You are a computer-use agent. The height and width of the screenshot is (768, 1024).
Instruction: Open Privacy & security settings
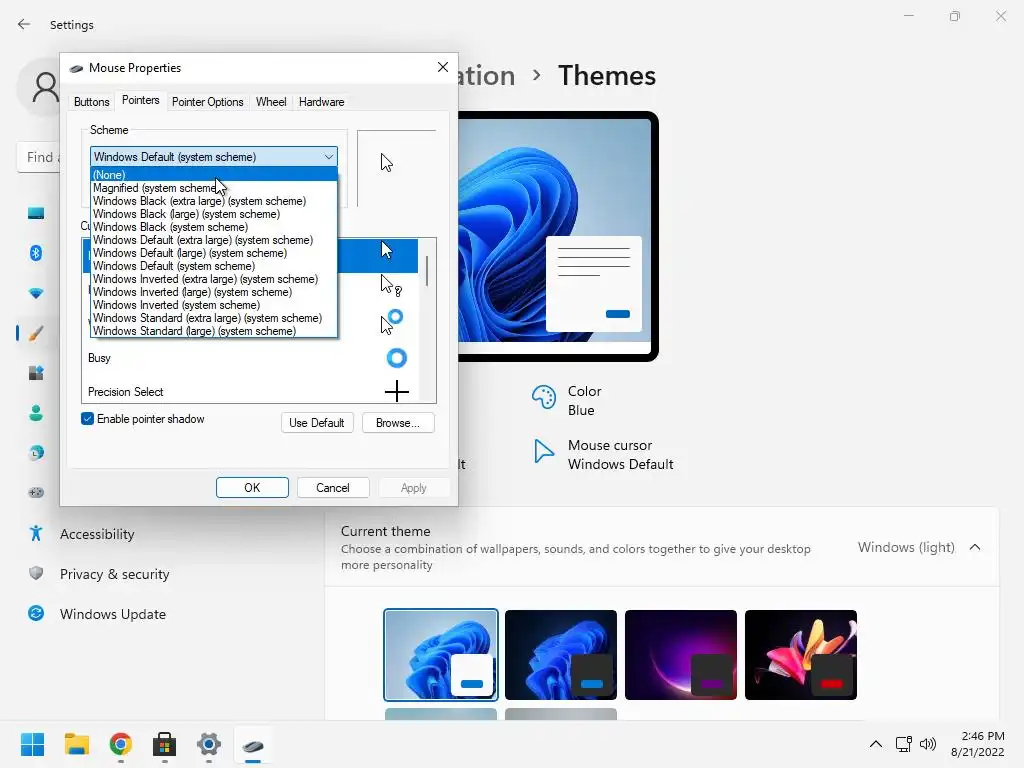[x=115, y=574]
